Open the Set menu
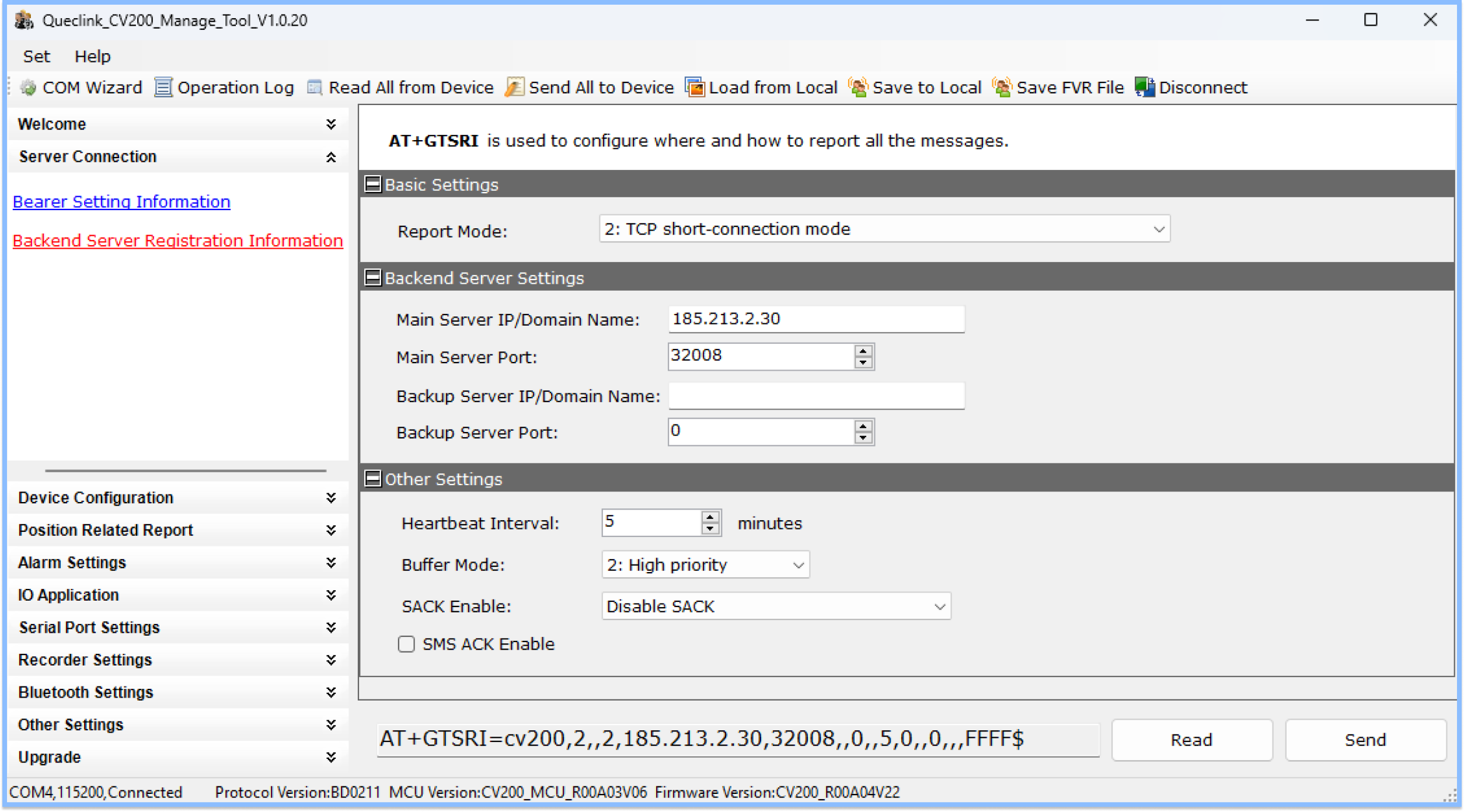Image resolution: width=1464 pixels, height=812 pixels. pos(36,56)
